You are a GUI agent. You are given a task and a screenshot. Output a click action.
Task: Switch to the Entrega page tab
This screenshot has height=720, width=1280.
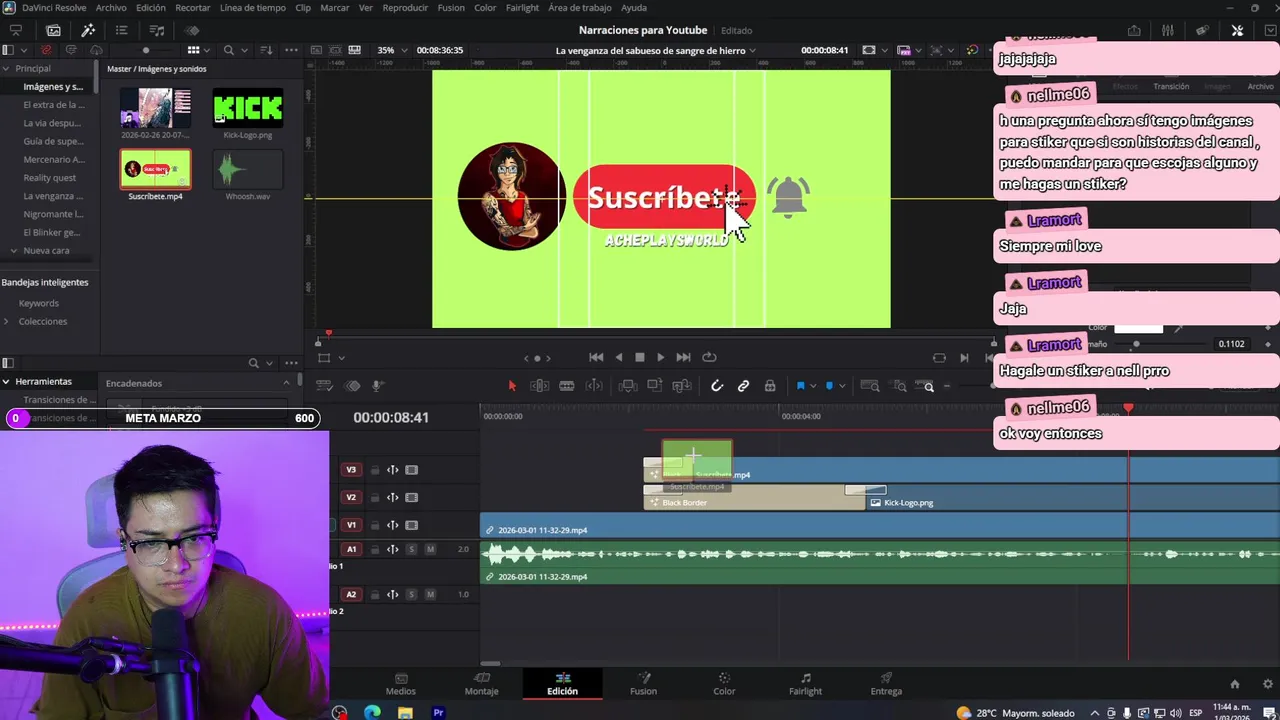tap(886, 684)
